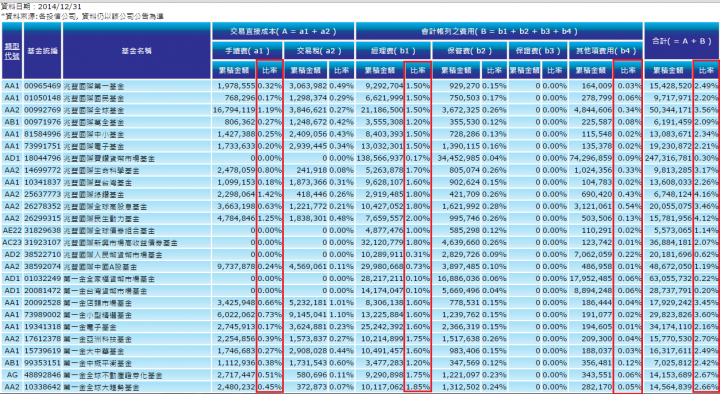The width and height of the screenshot is (720, 394).
Task: Select the 合計( = A + B ) header
Action: pos(680,41)
